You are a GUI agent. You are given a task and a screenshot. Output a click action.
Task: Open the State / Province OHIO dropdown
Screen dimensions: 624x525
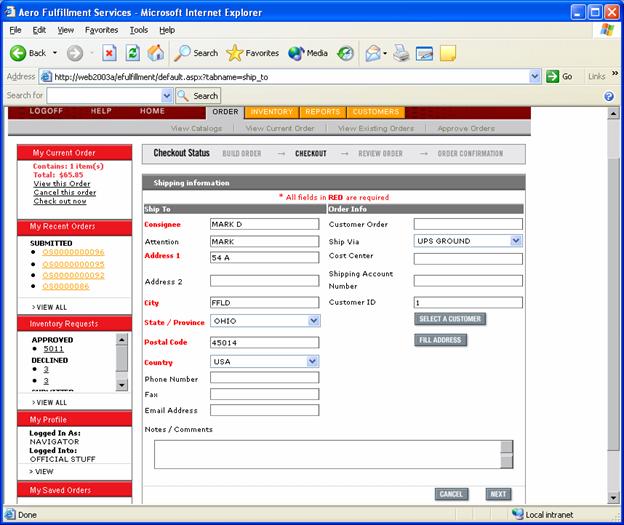click(314, 321)
